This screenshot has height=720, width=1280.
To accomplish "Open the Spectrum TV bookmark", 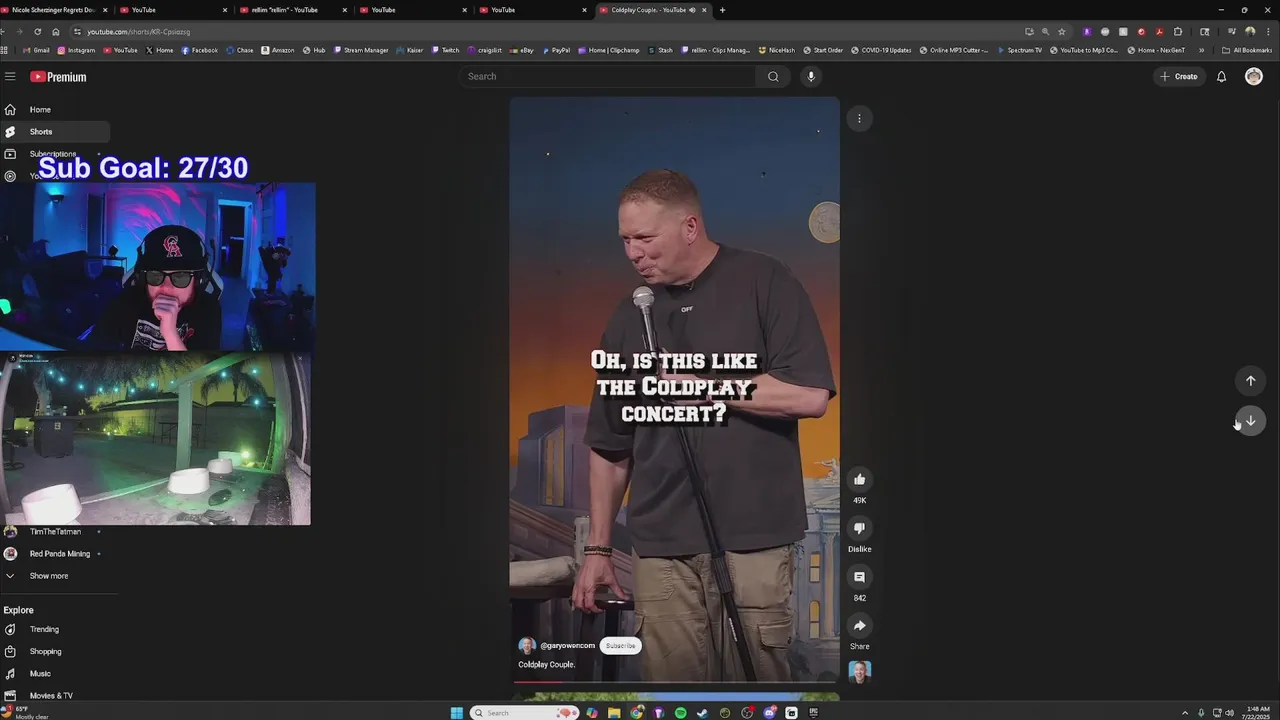I will (1019, 50).
